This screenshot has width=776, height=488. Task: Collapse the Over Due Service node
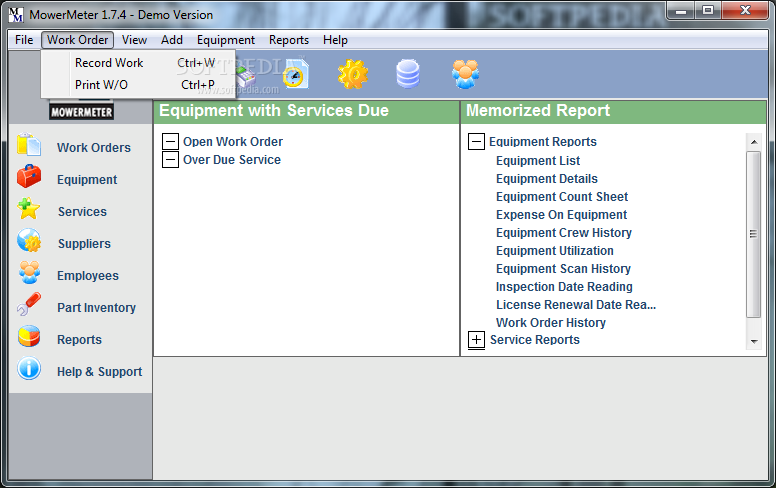coord(170,159)
